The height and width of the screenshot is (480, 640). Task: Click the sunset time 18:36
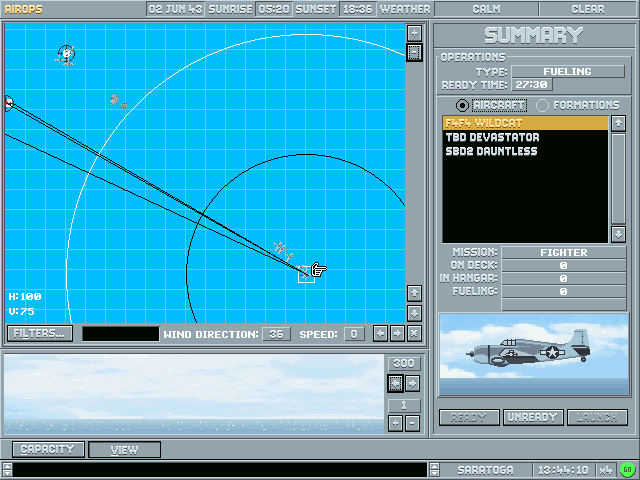(358, 9)
